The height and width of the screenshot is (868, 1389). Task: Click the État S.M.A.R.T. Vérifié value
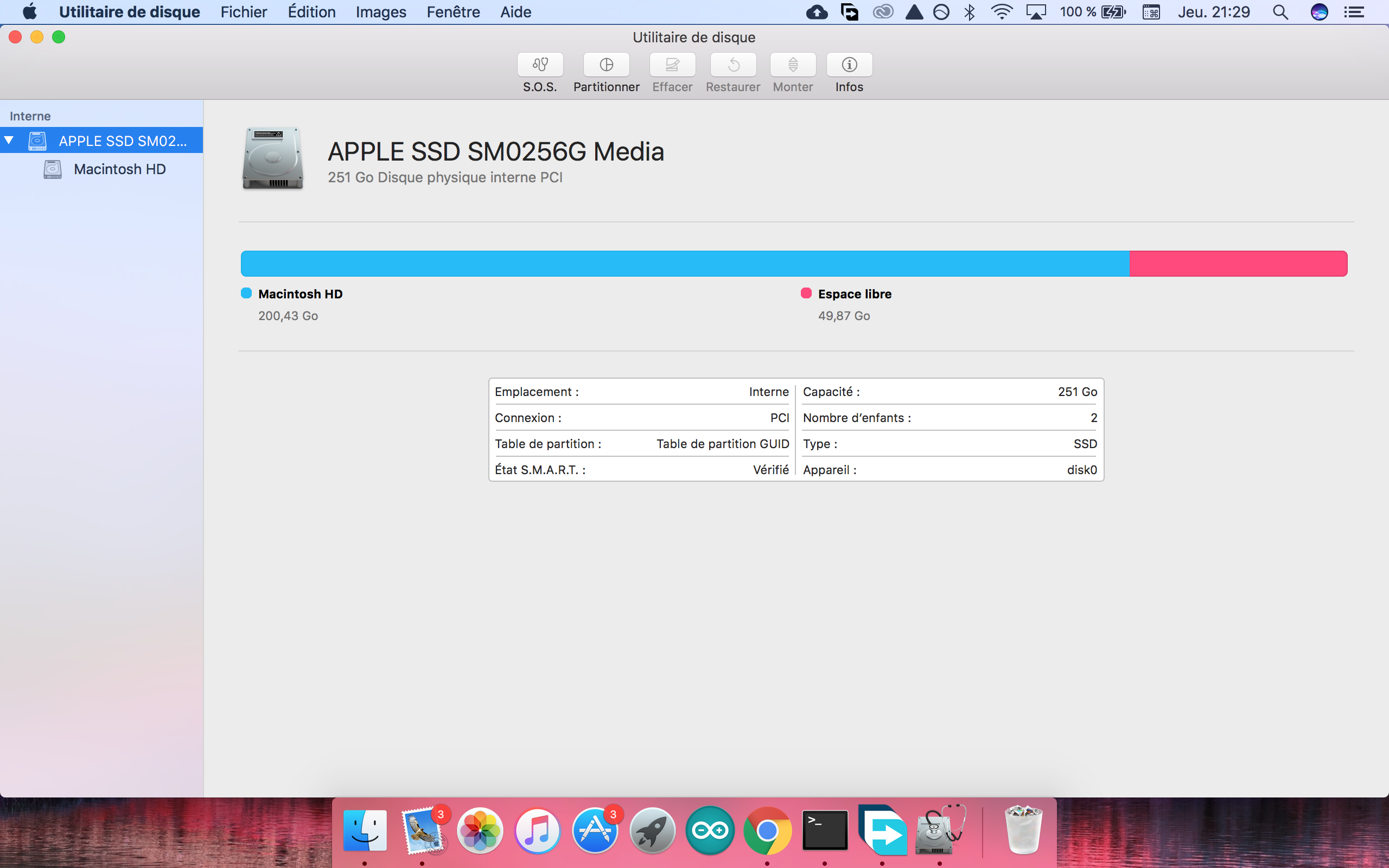(771, 470)
